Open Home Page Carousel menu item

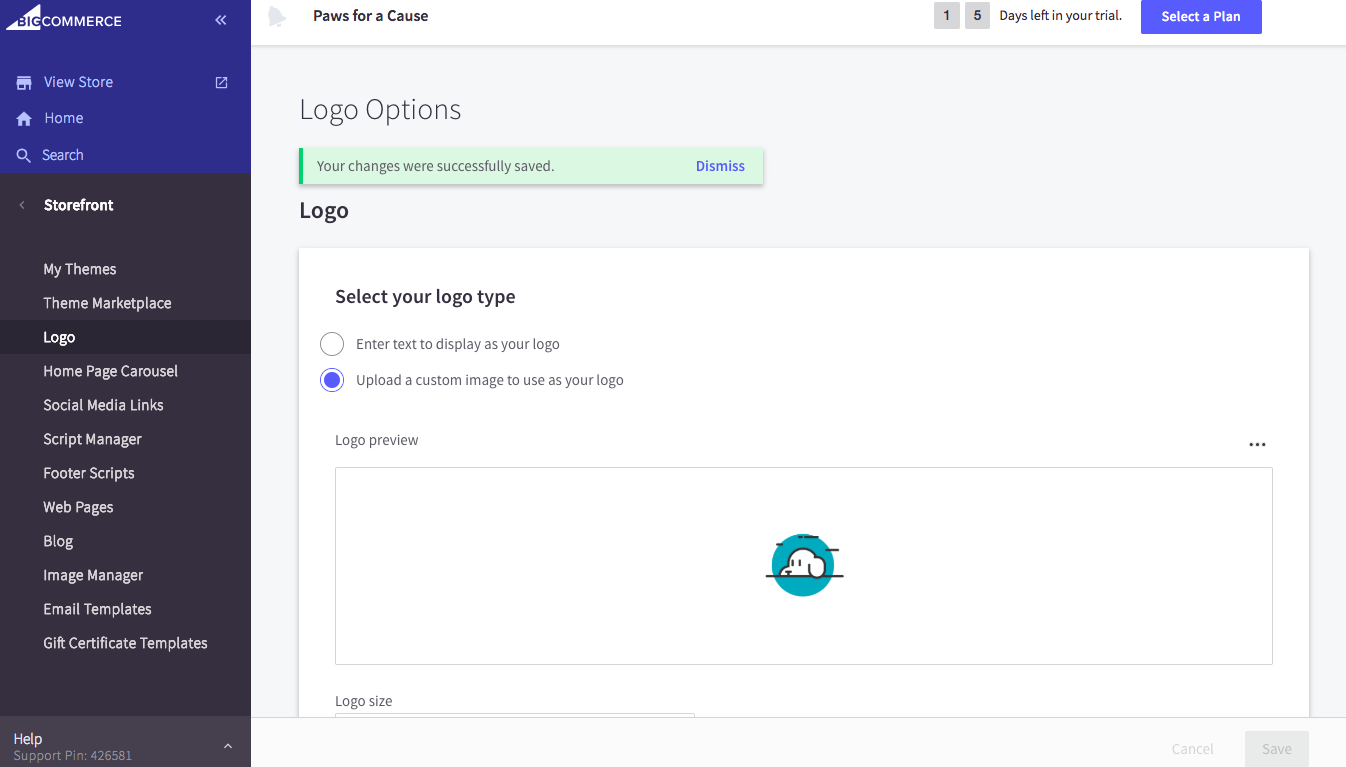pos(110,371)
